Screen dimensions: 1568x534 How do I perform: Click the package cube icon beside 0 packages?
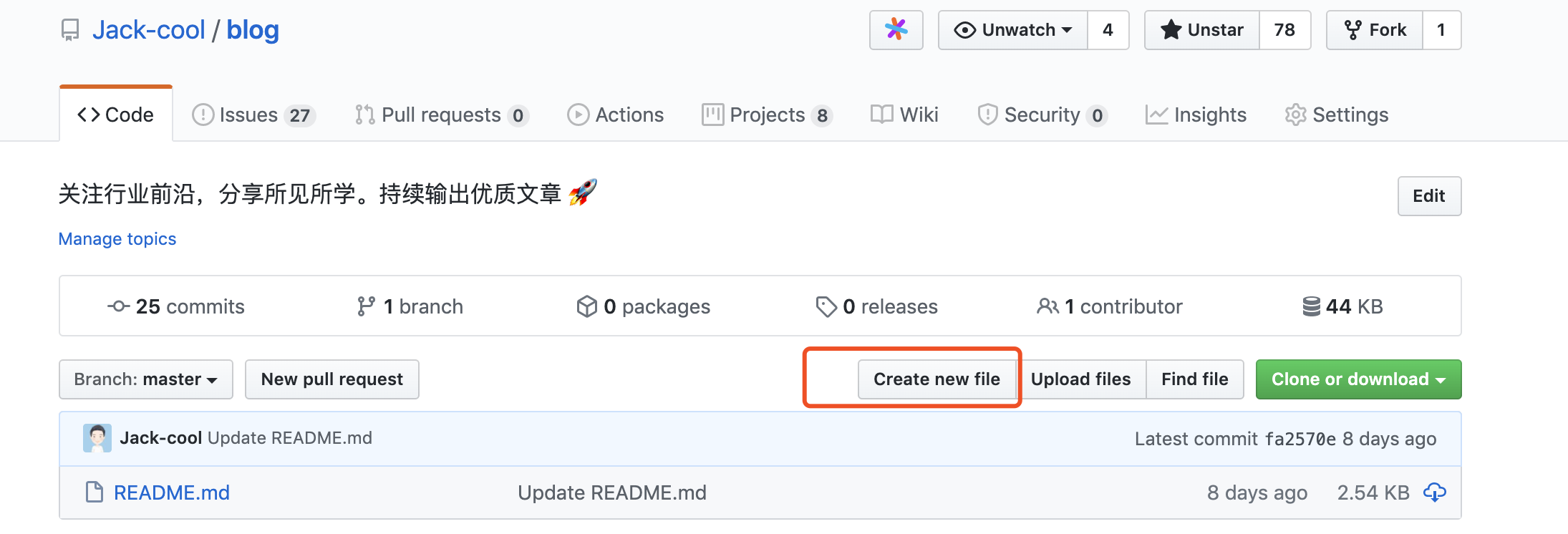586,306
